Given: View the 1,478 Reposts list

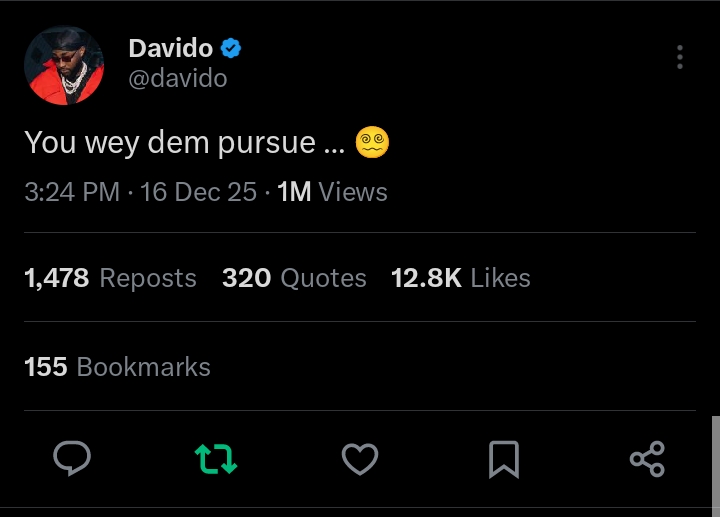Looking at the screenshot, I should point(110,278).
